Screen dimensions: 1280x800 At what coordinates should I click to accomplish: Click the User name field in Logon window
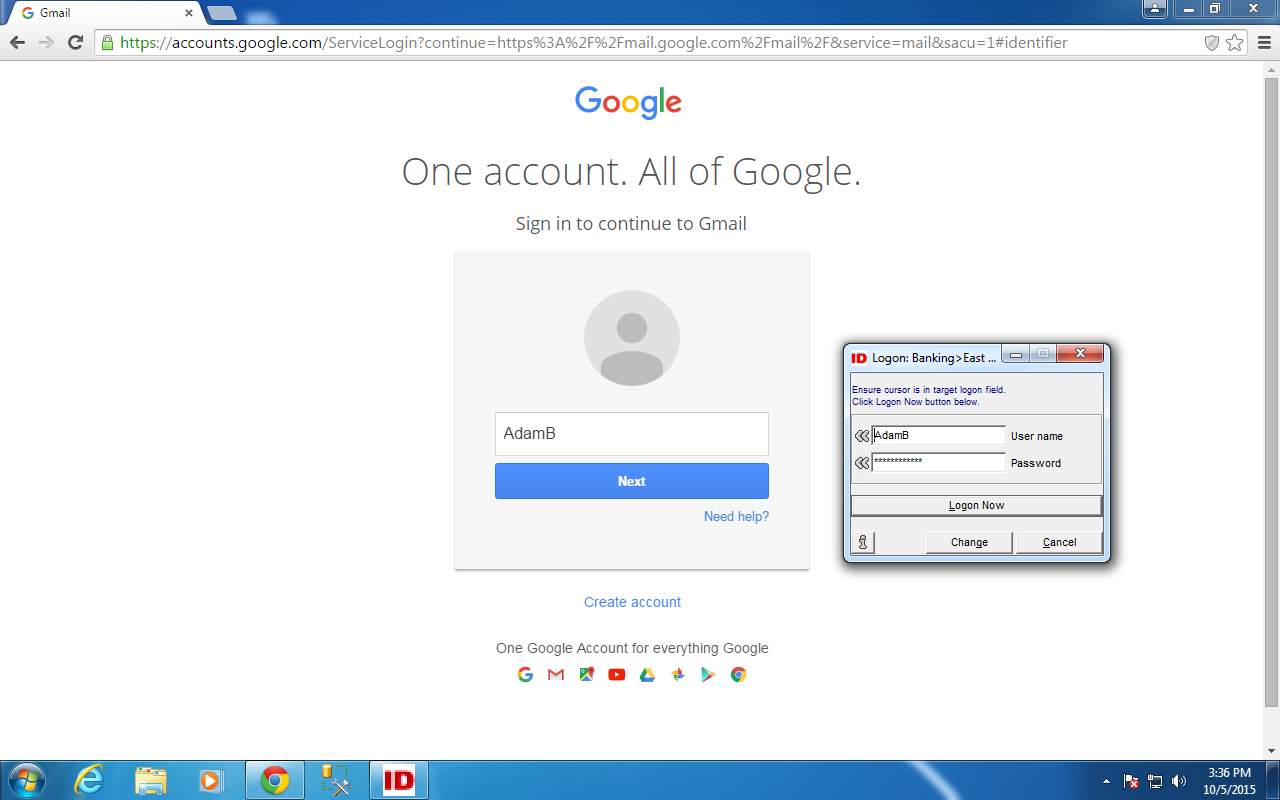click(x=938, y=436)
